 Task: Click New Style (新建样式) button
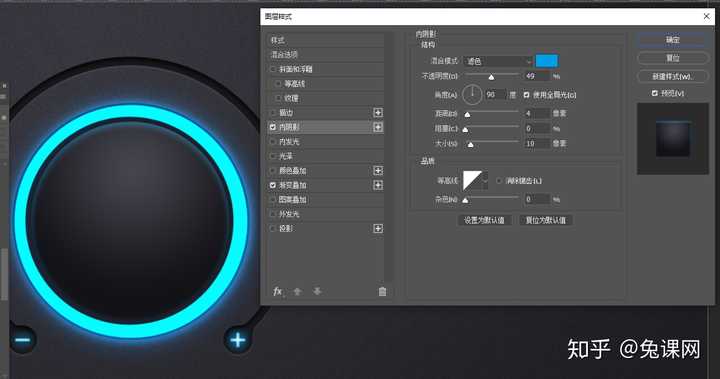point(673,76)
